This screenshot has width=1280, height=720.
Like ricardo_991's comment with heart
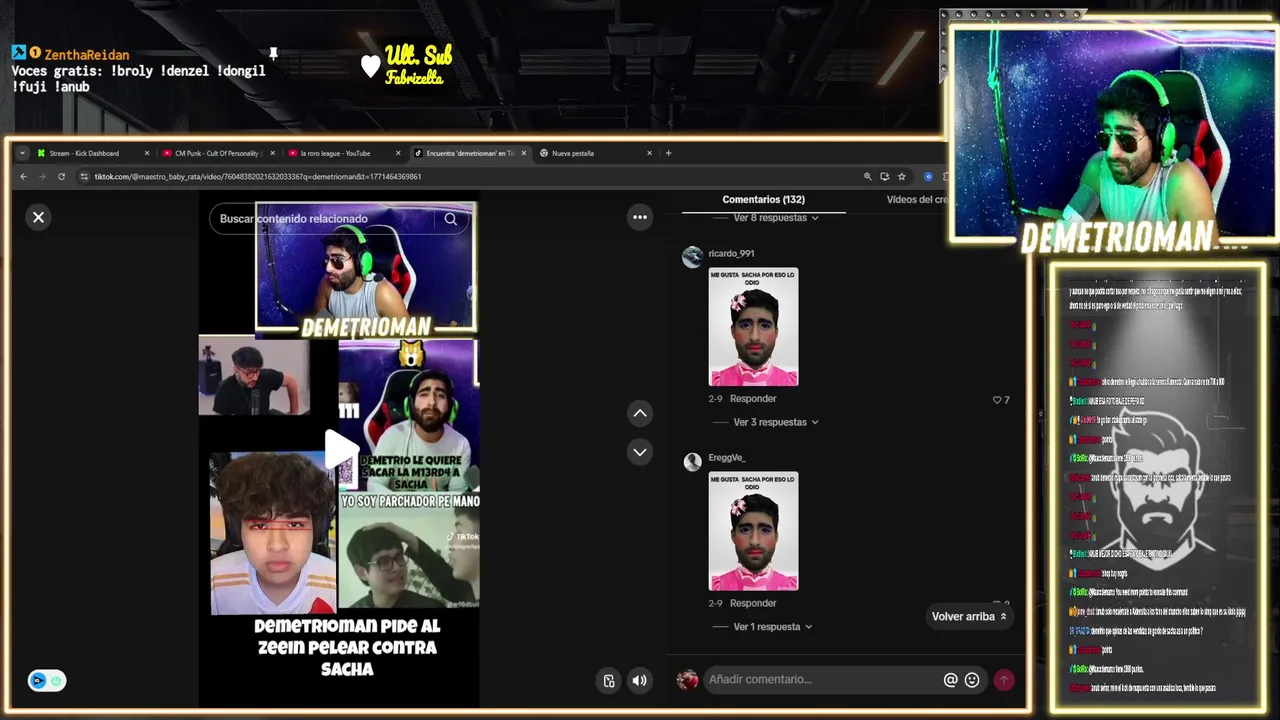997,400
